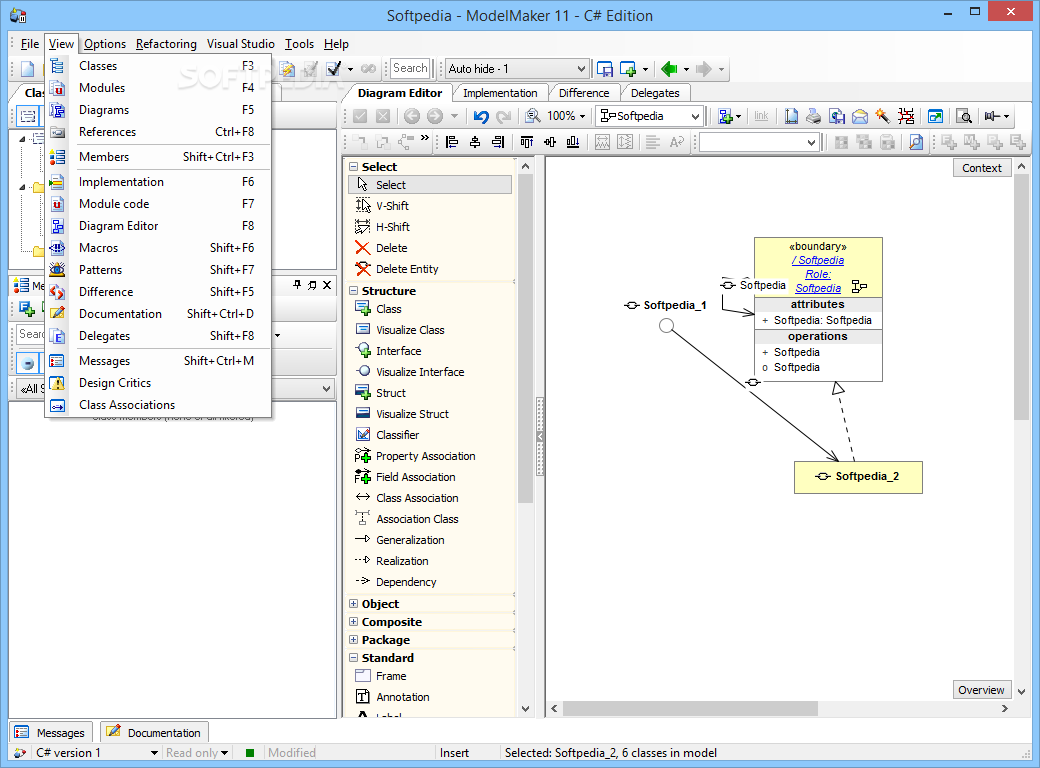
Task: Click the attributes section header
Action: (x=818, y=304)
